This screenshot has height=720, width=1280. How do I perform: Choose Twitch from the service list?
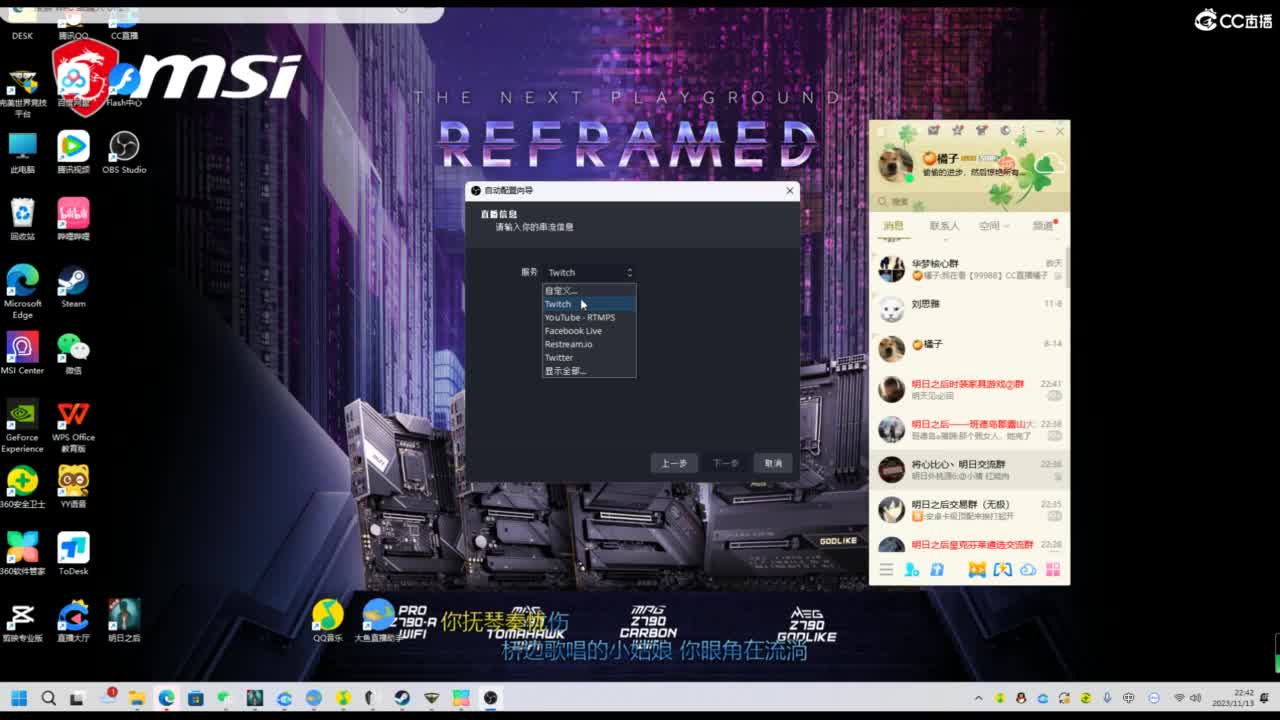tap(589, 304)
